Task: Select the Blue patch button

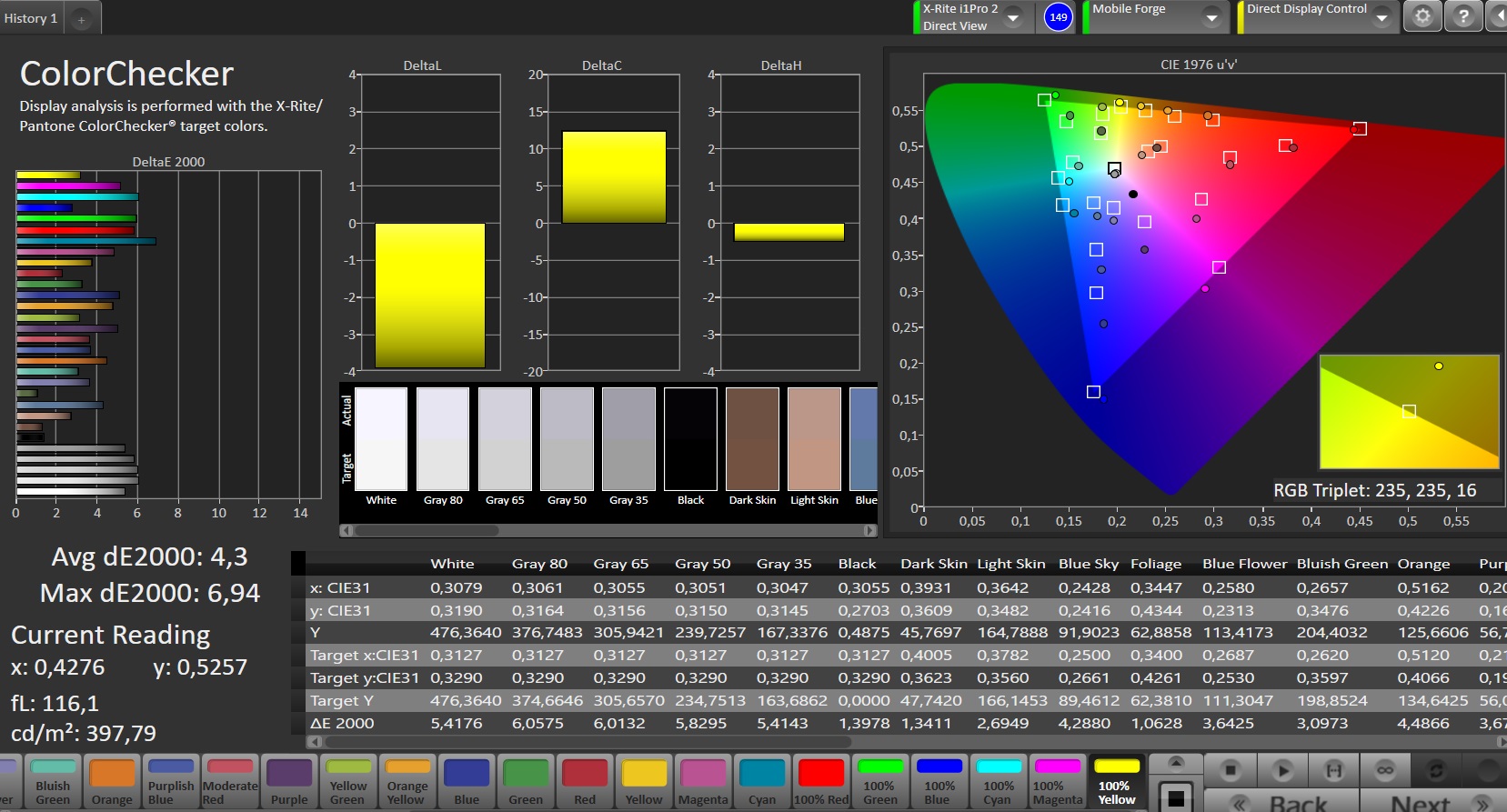Action: pyautogui.click(x=467, y=781)
